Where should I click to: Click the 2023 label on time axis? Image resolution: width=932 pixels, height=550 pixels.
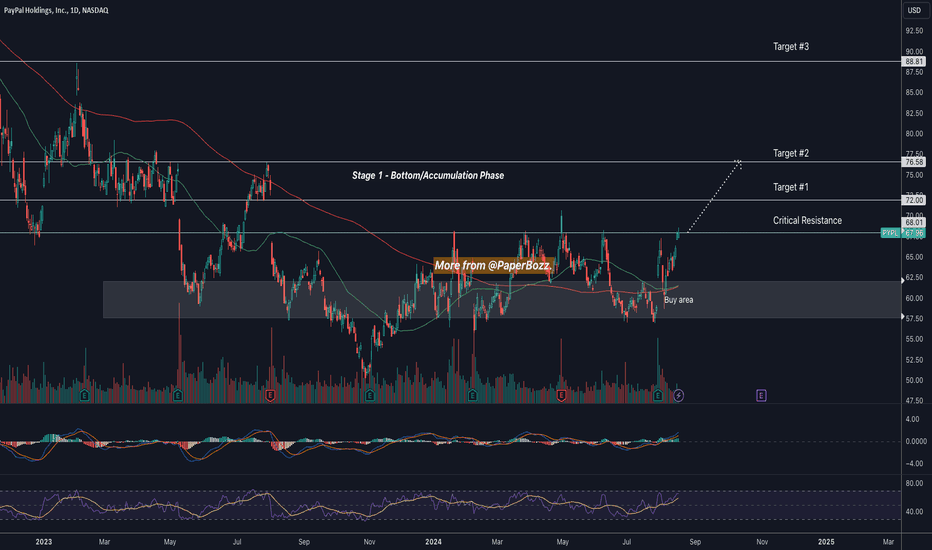(x=43, y=542)
